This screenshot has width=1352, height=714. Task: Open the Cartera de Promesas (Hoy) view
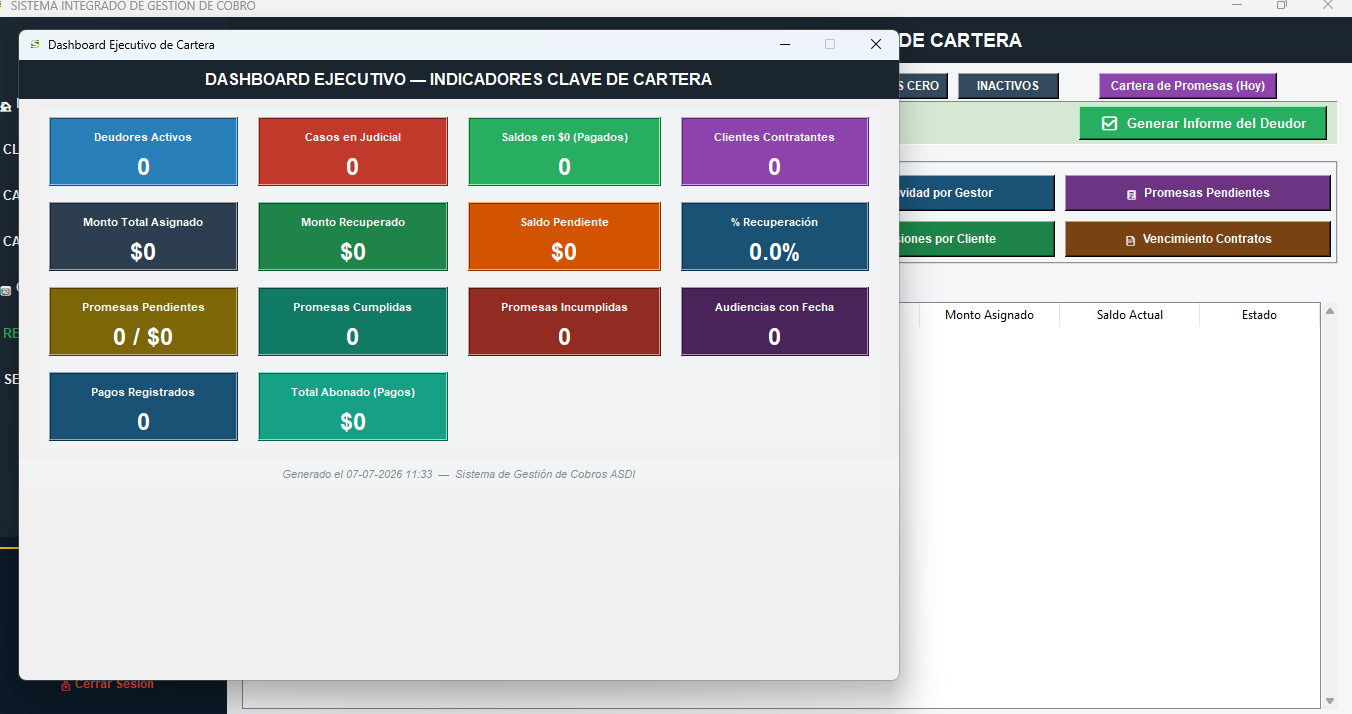tap(1188, 86)
